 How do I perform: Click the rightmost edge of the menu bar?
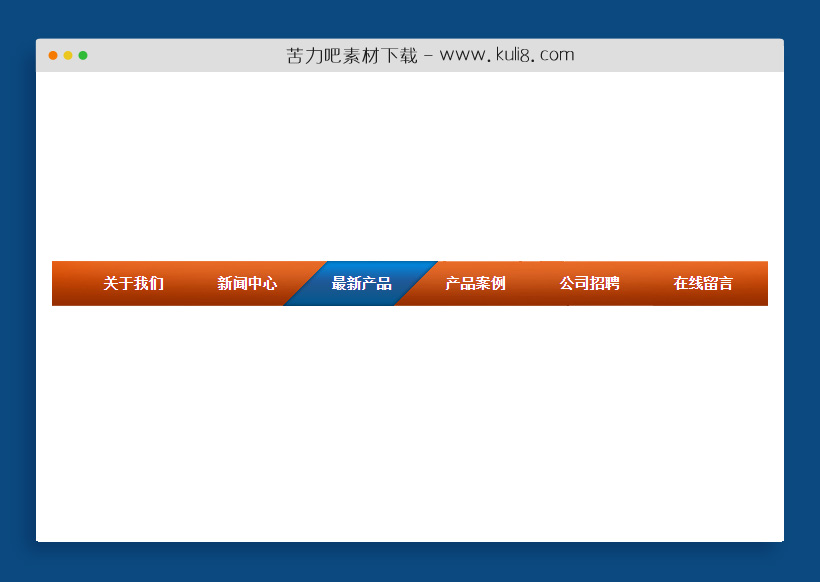[764, 283]
